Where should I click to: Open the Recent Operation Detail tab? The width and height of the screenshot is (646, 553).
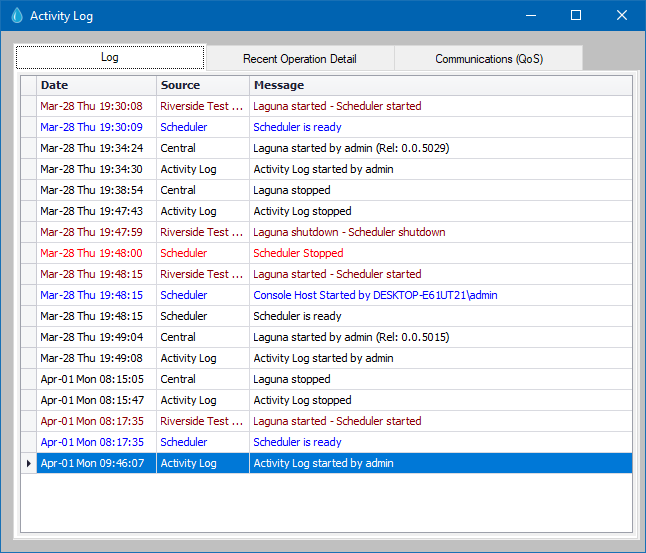tap(300, 59)
